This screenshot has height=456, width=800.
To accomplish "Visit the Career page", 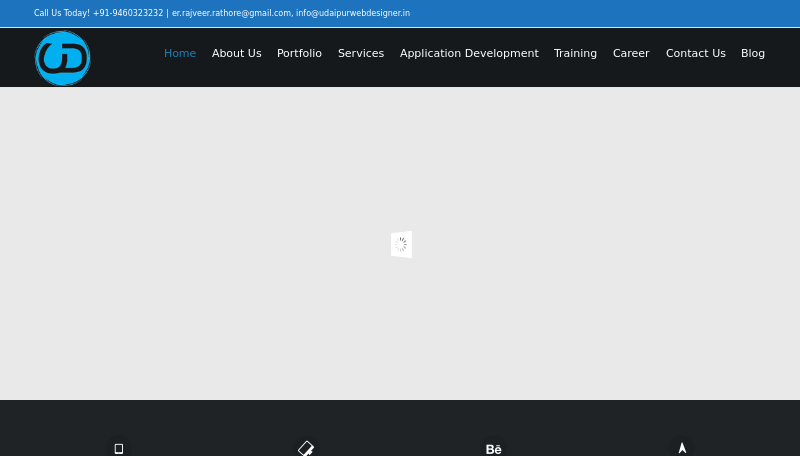I will pos(631,53).
